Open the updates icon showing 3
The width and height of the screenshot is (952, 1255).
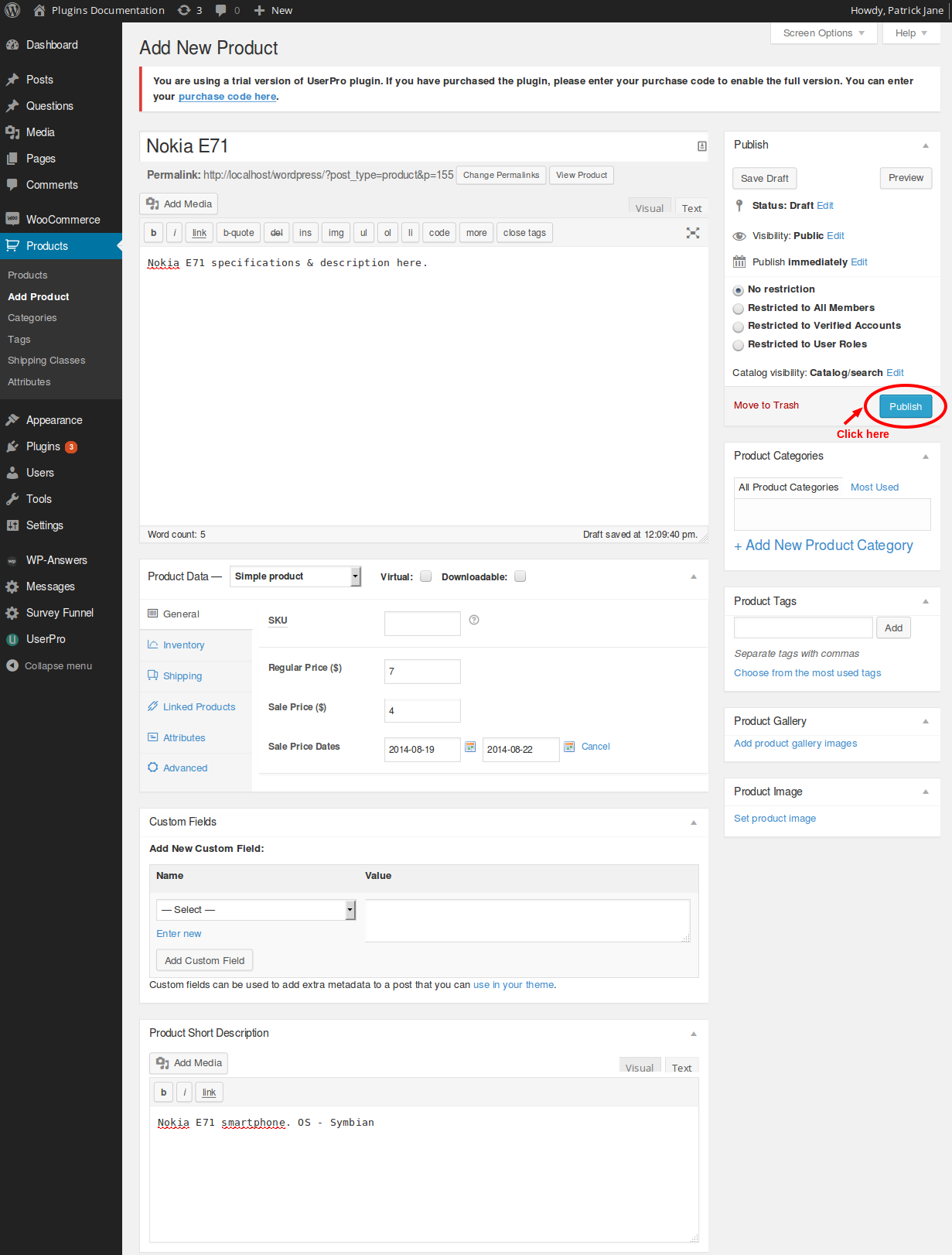189,11
